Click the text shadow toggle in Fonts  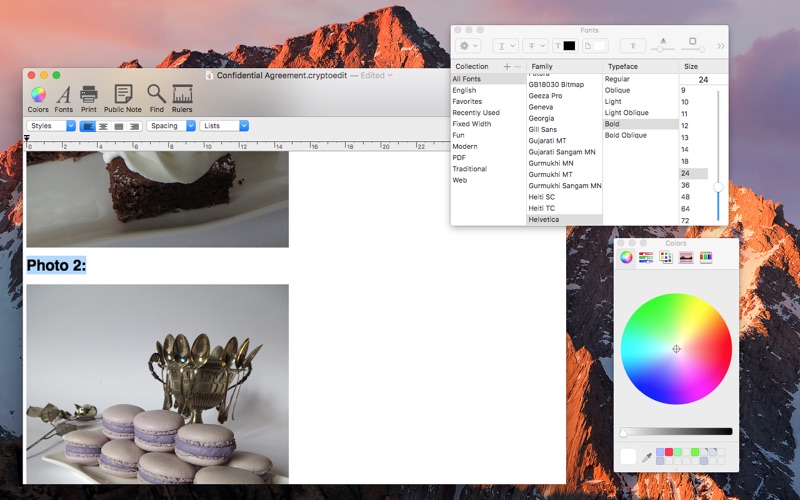pos(631,46)
